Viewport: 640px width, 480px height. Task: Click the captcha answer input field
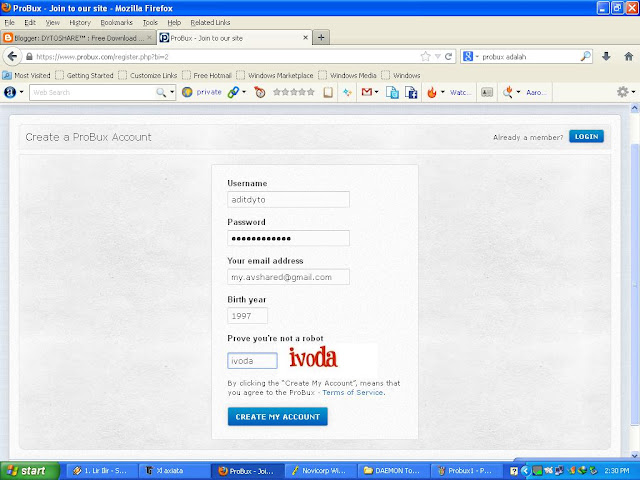[x=252, y=361]
